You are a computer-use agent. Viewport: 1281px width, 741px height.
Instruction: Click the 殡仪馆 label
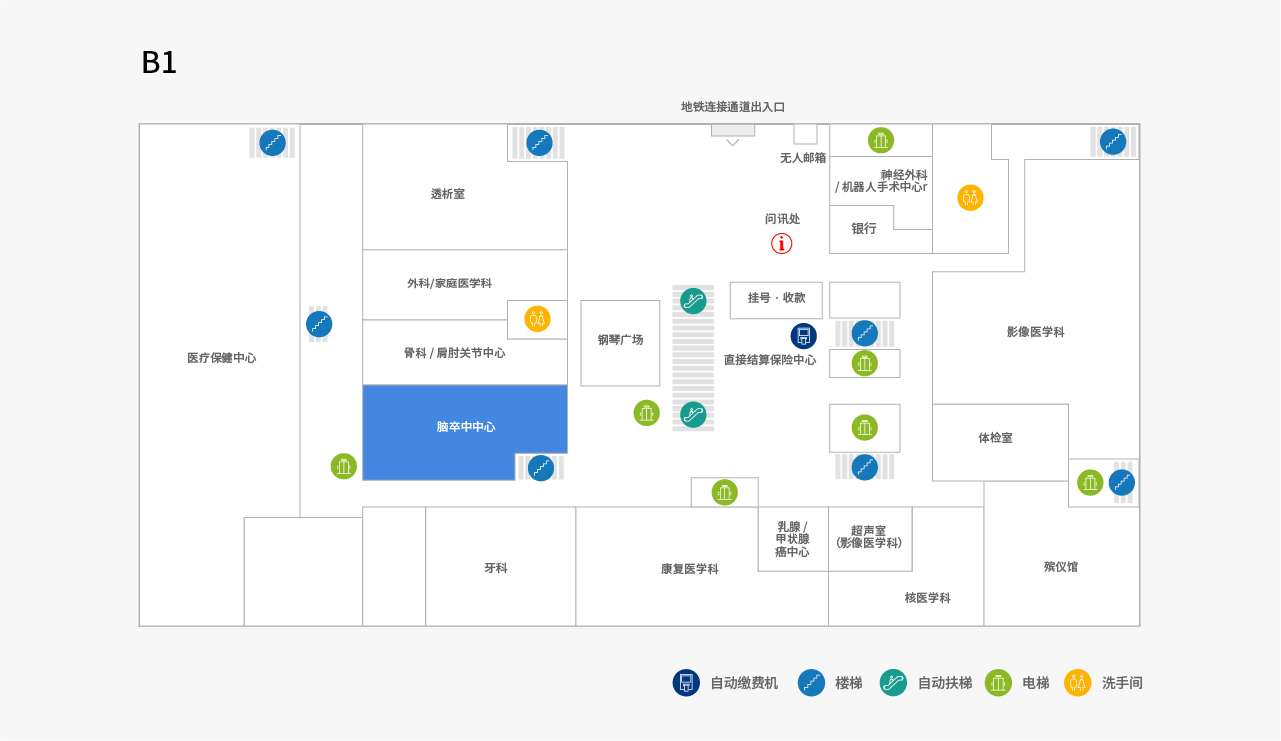[1061, 567]
